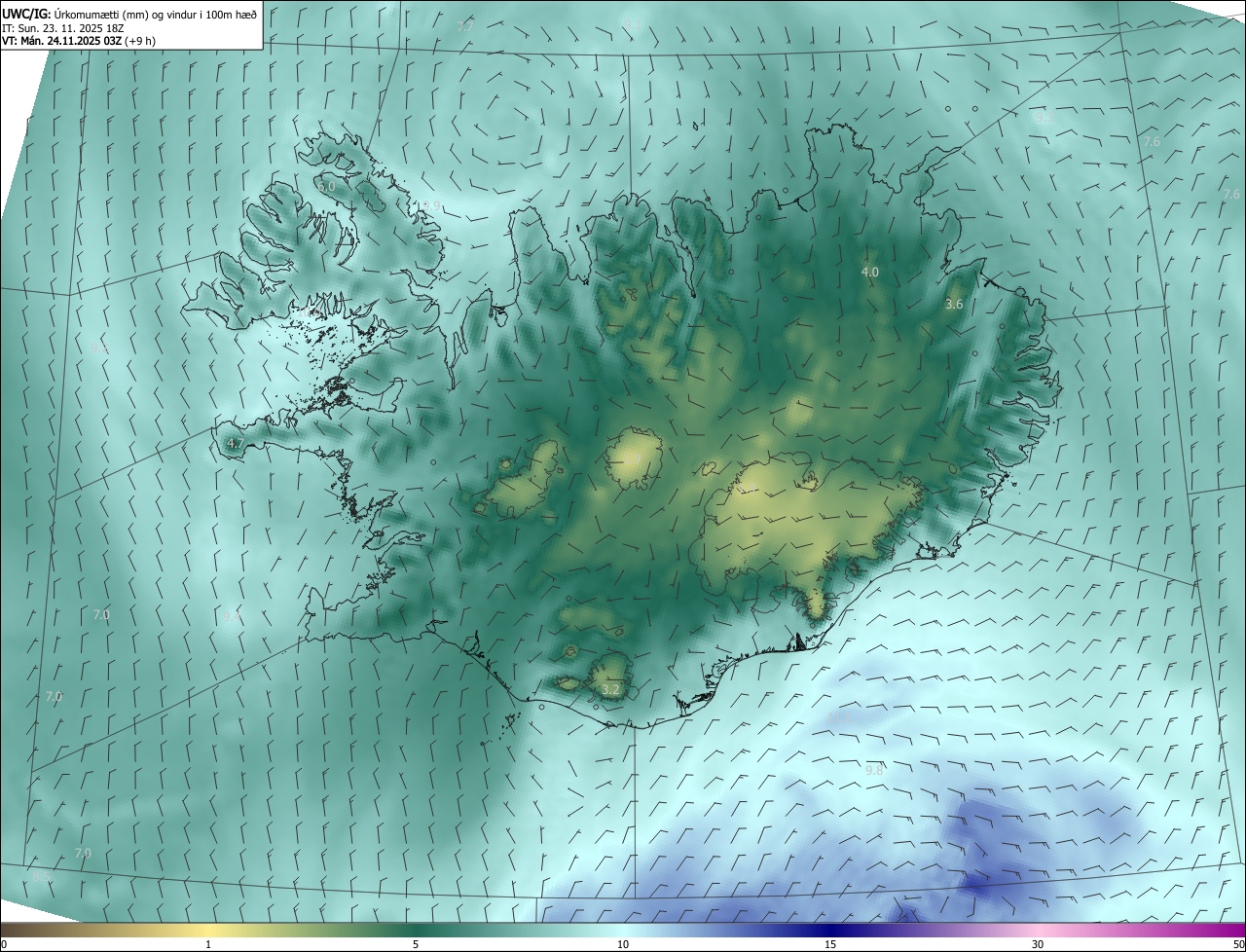This screenshot has height=952, width=1246.
Task: Click the 7.7 value label at the top edge
Action: coord(465,27)
